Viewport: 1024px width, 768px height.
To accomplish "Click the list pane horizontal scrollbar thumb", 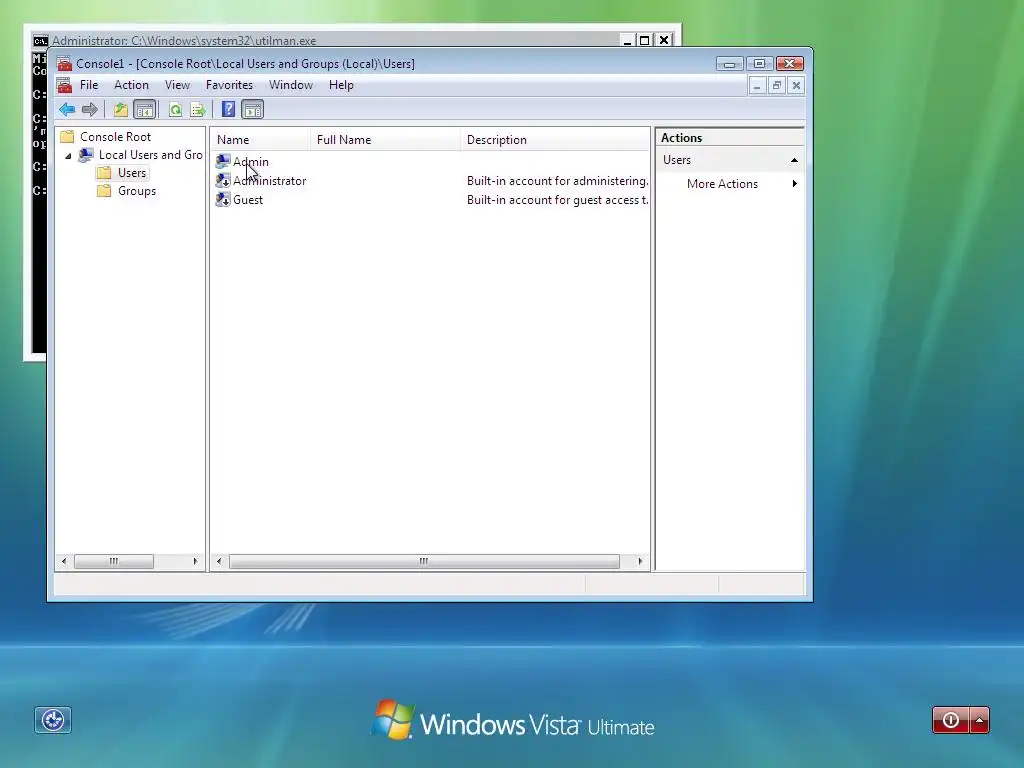I will tap(424, 561).
